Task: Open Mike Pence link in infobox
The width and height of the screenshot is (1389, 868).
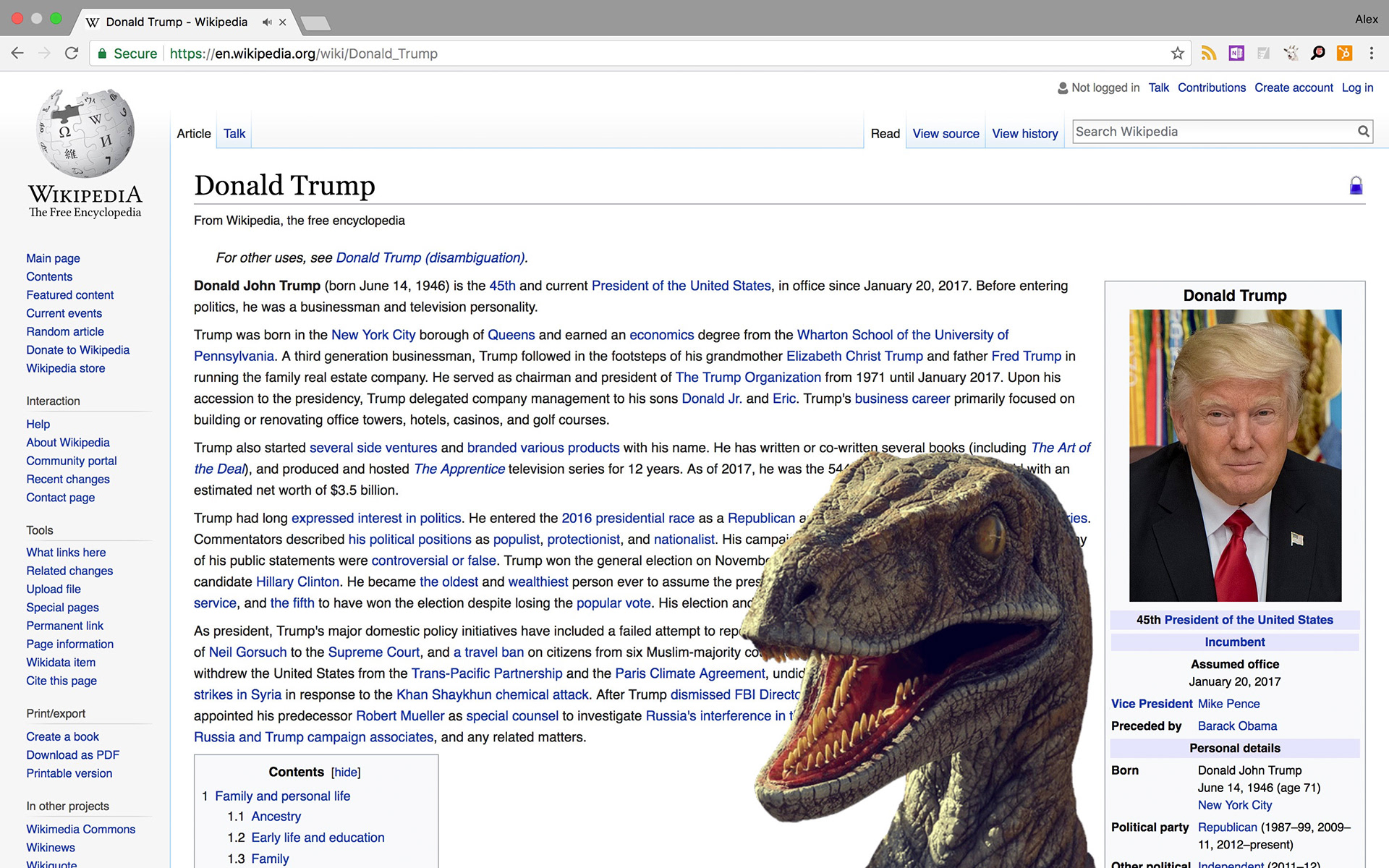Action: click(x=1228, y=704)
